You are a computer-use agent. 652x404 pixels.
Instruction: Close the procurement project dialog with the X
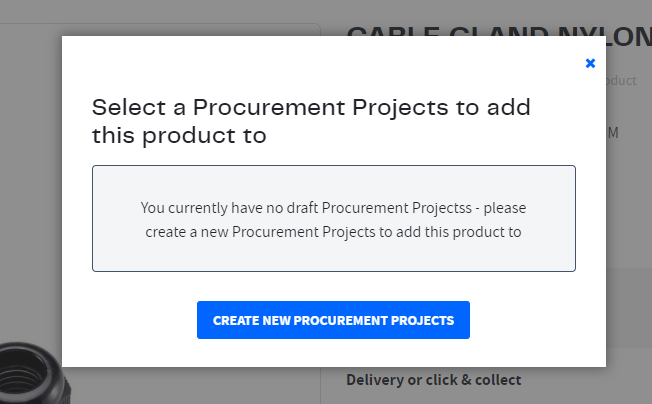pyautogui.click(x=590, y=63)
